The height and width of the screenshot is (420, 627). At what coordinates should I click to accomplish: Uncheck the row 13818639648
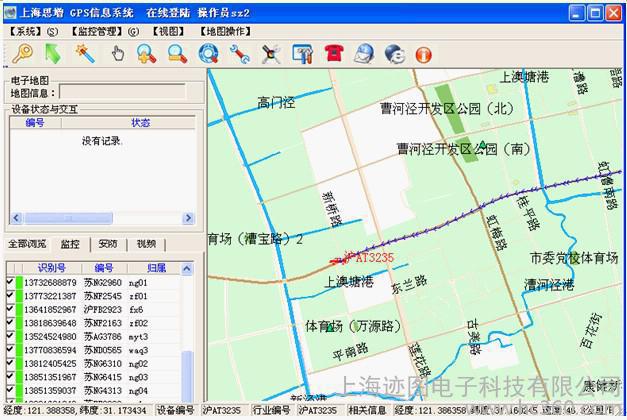[10, 322]
